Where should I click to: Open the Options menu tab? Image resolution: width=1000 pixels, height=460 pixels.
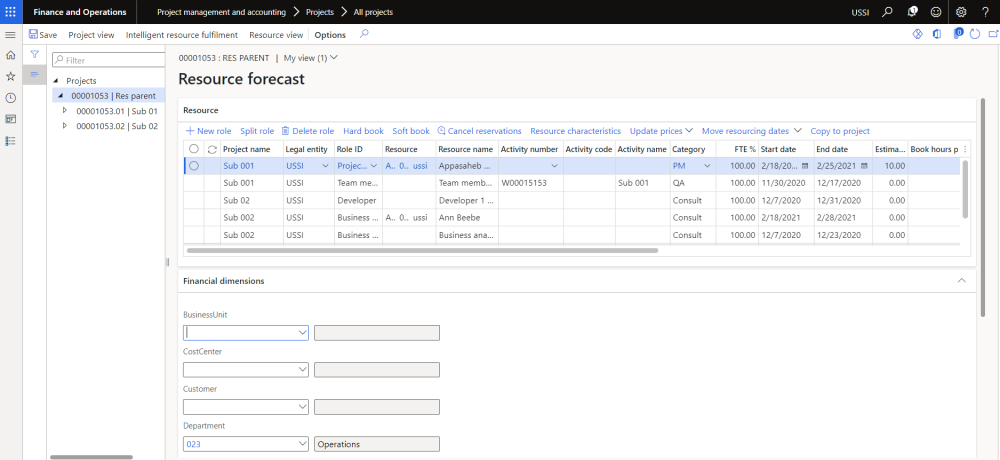click(x=330, y=35)
